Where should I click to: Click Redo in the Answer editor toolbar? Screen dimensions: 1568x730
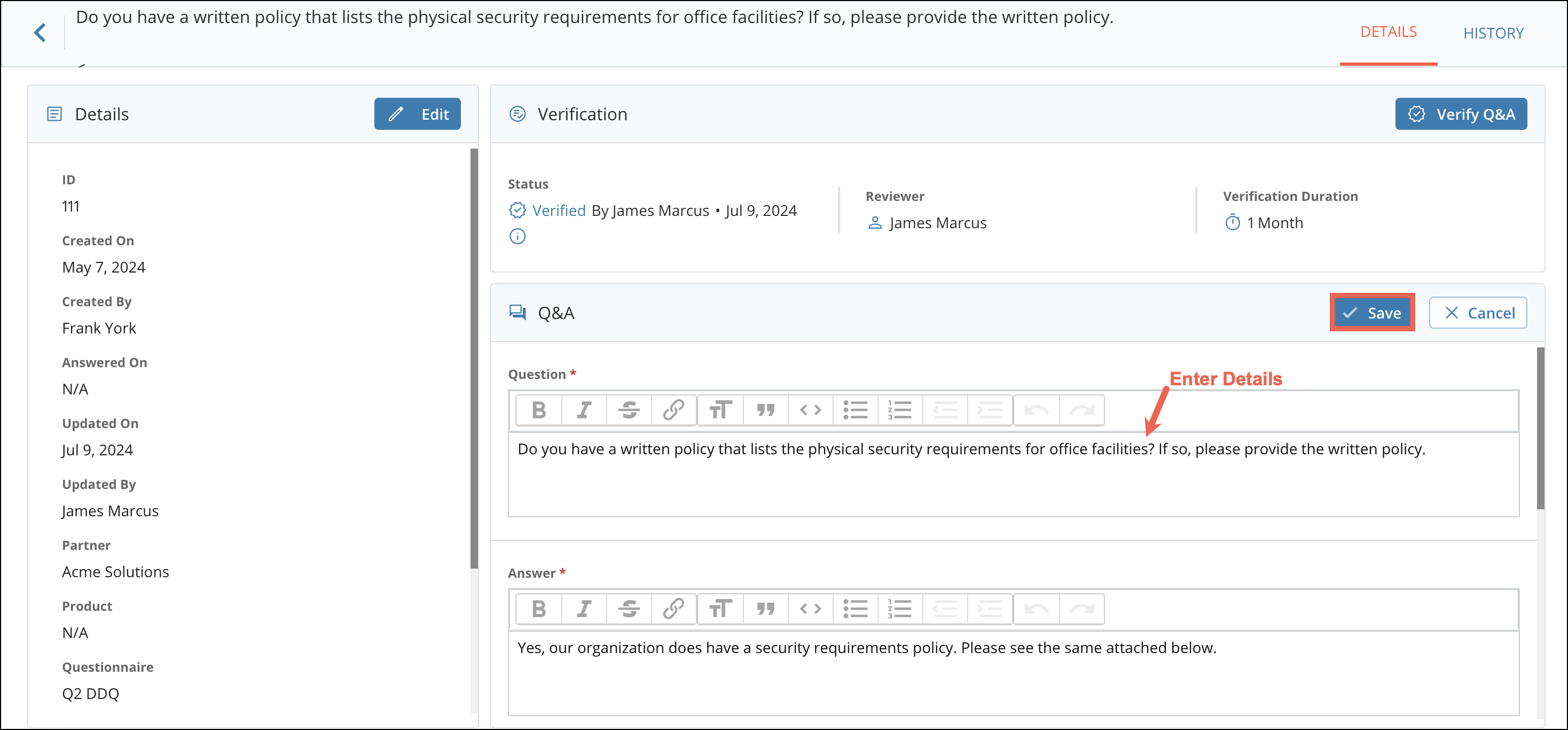pos(1082,609)
